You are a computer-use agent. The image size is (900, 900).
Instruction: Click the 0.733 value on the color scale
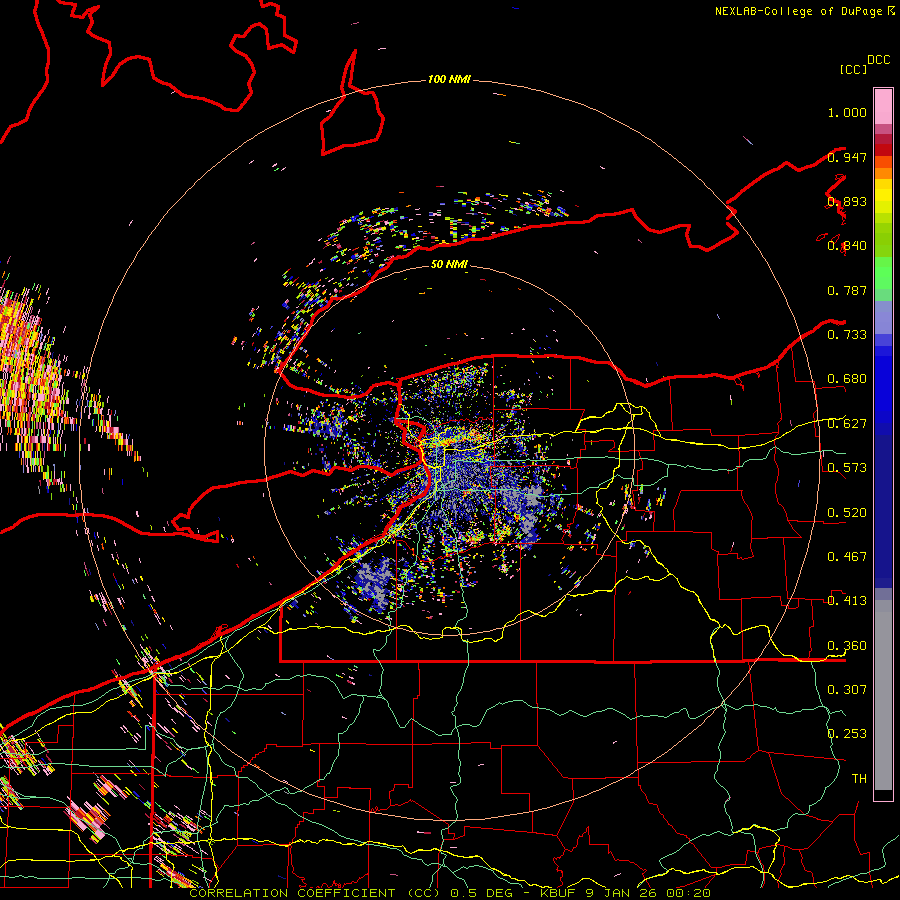(847, 334)
